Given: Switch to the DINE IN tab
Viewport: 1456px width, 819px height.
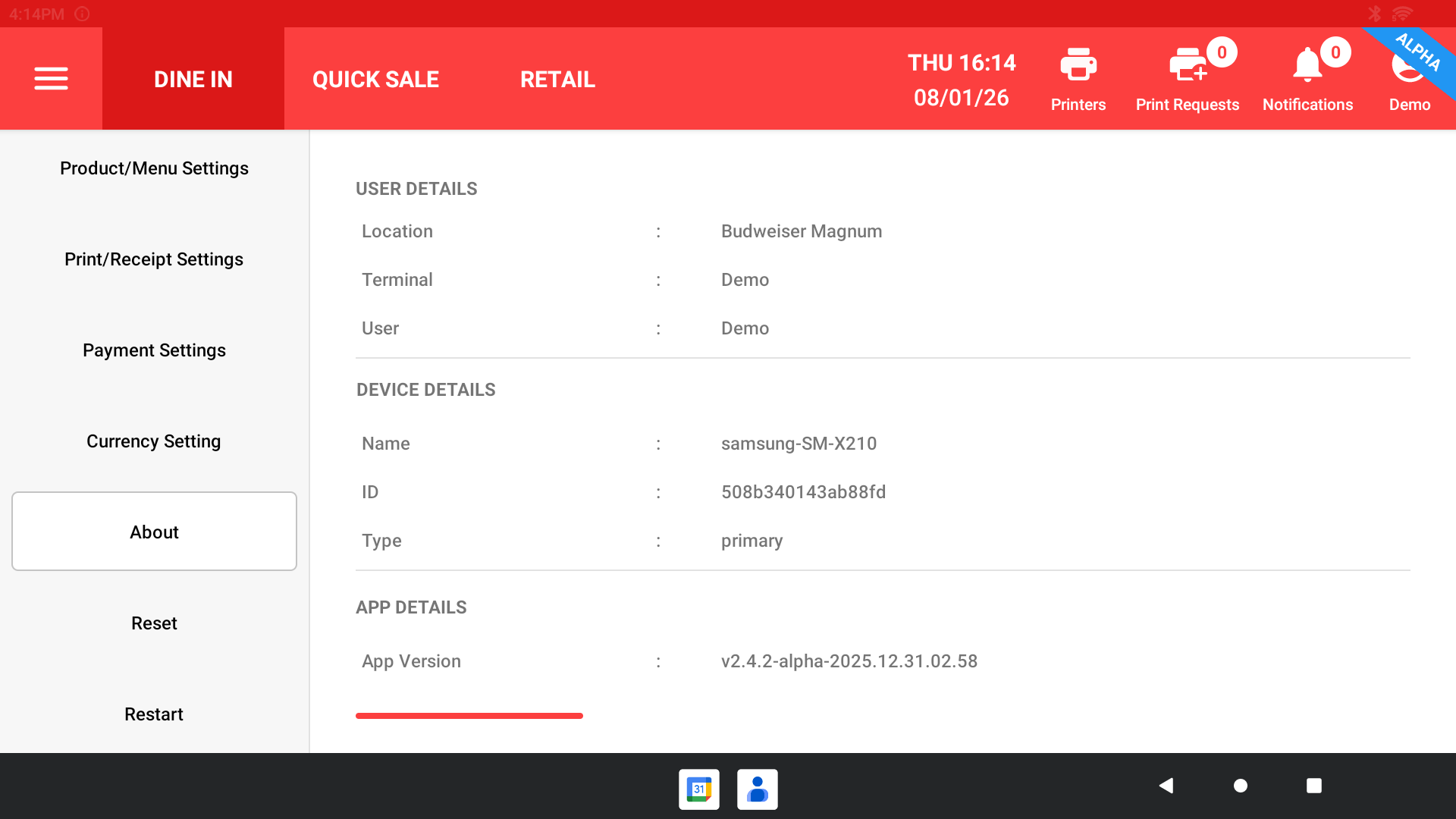Looking at the screenshot, I should click(x=193, y=79).
